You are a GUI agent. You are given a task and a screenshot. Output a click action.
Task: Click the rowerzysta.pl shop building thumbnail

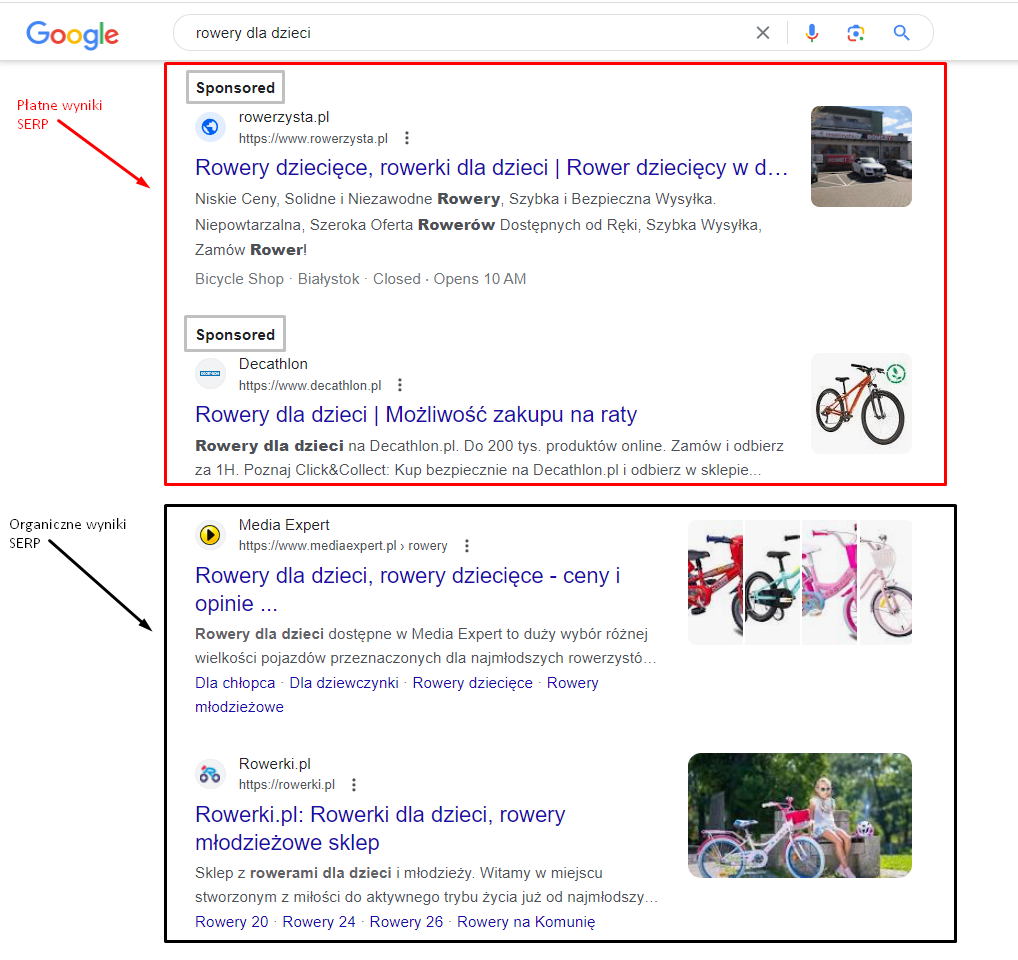coord(861,156)
